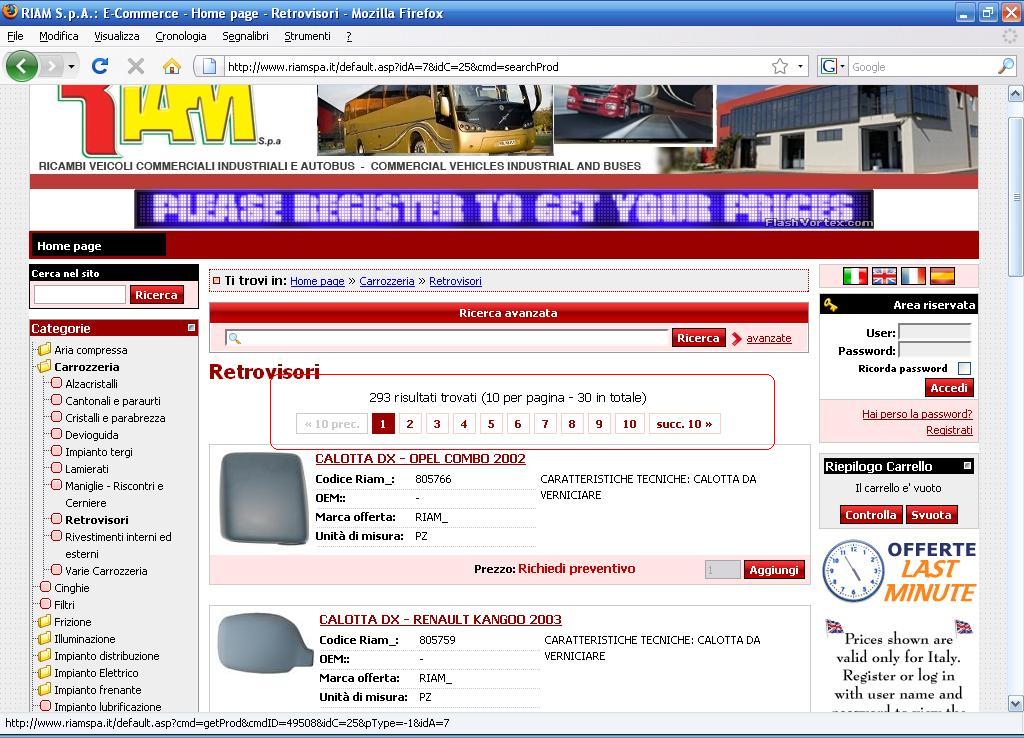Click the Ricerca avanzata search text field

447,338
